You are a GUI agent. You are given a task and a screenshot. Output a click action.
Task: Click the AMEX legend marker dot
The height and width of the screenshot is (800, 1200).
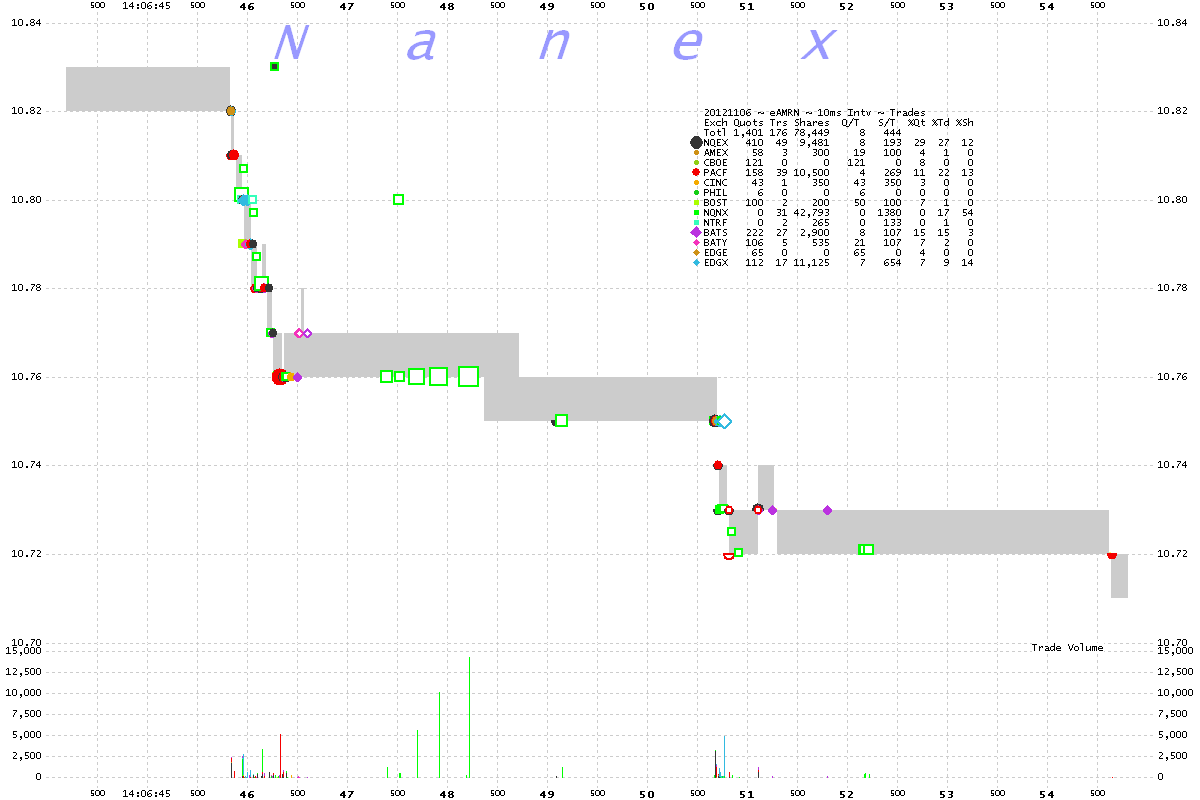[x=696, y=152]
